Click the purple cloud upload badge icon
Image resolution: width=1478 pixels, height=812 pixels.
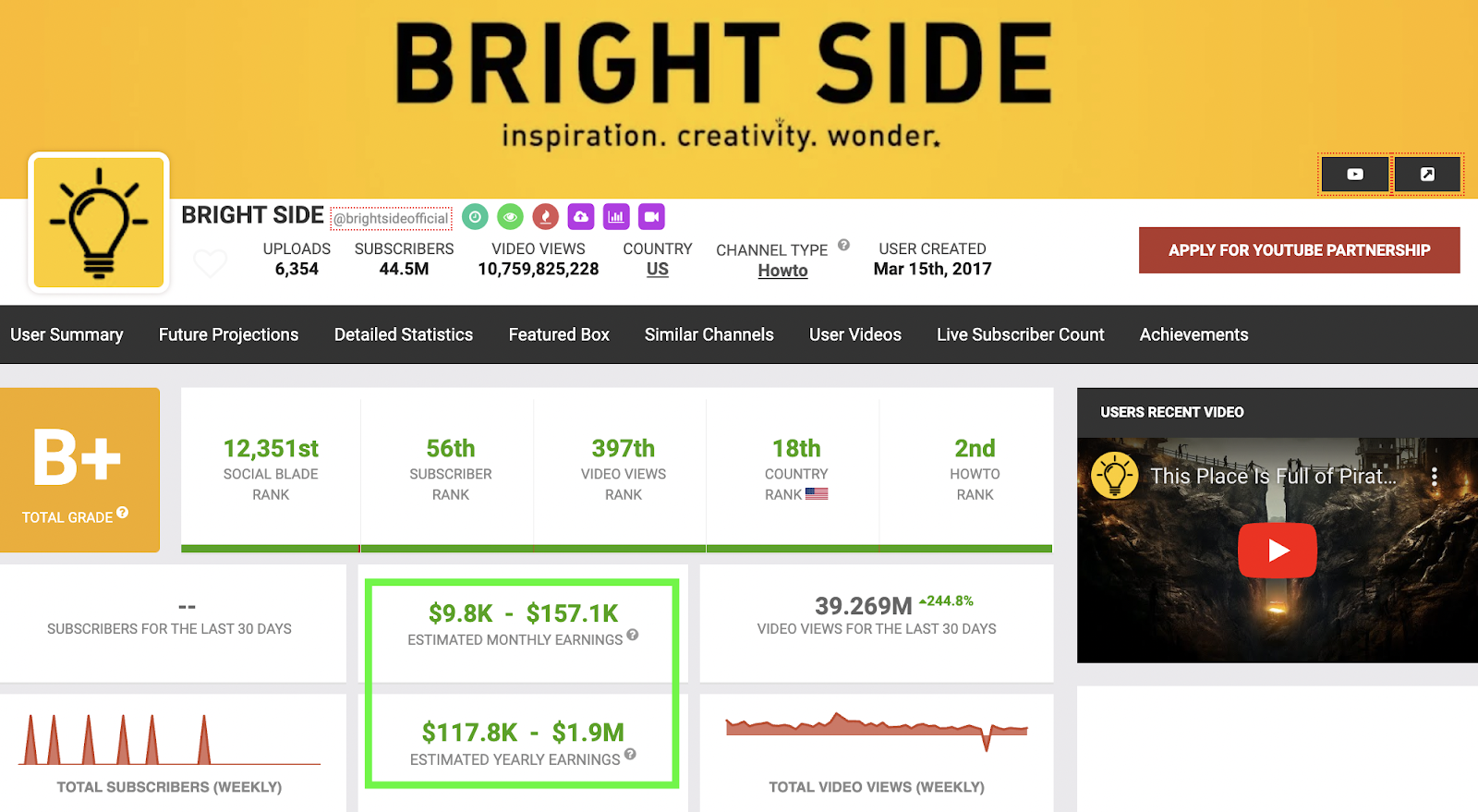click(x=581, y=217)
